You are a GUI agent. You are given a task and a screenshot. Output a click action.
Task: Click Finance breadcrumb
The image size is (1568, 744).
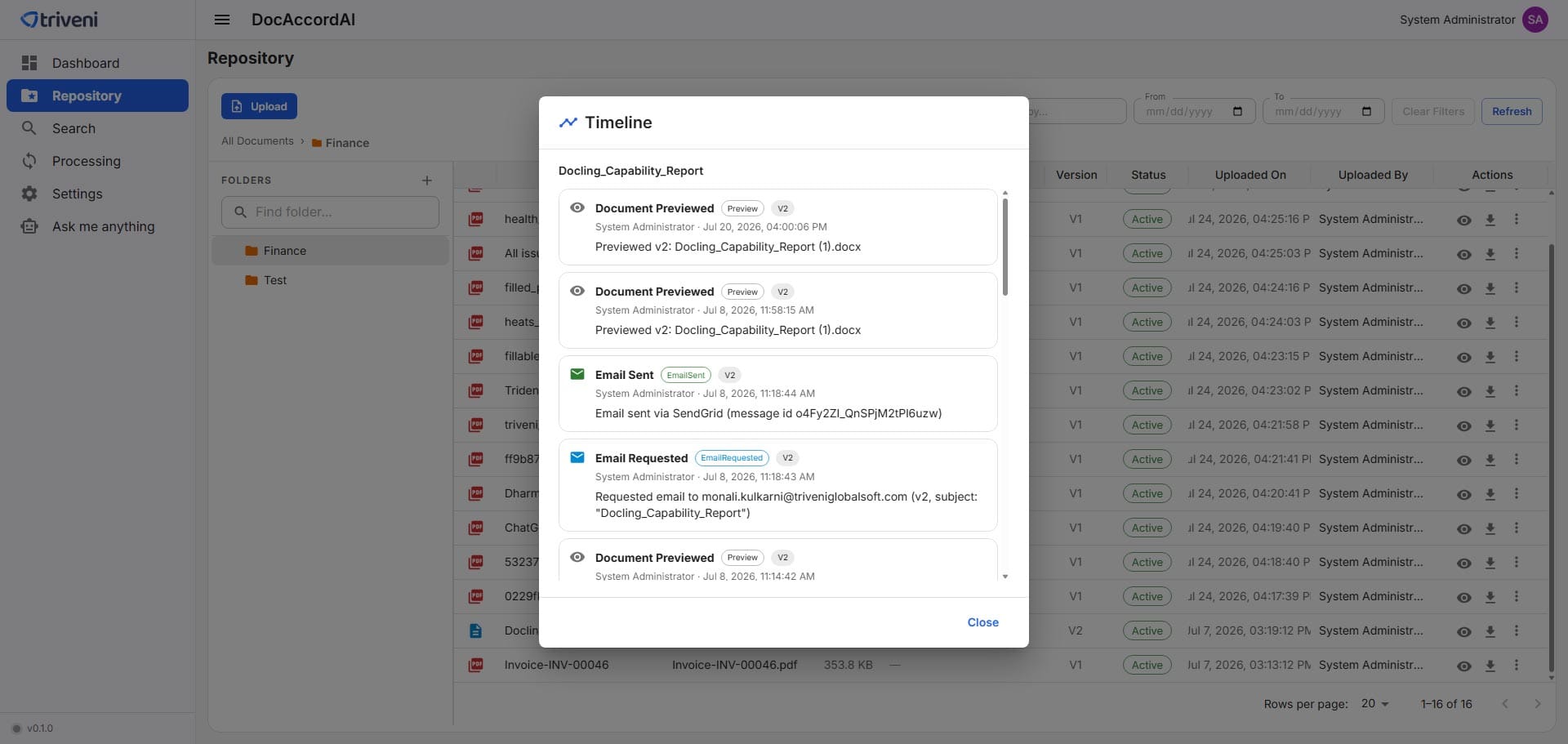click(341, 143)
